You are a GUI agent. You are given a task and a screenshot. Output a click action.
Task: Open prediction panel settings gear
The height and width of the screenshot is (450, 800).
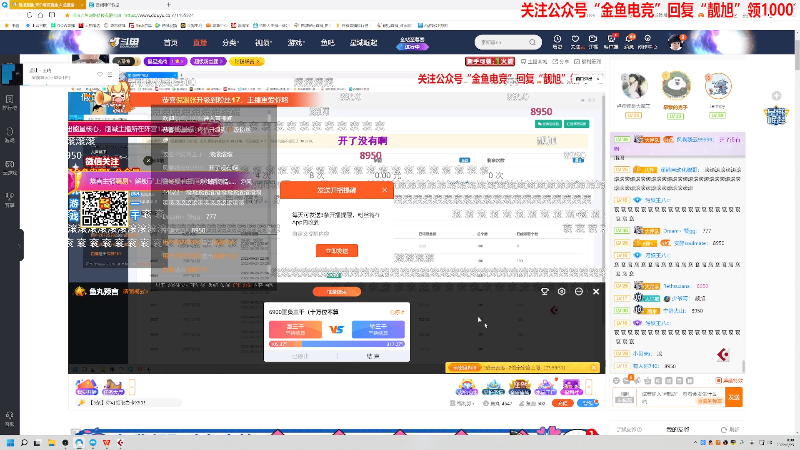pyautogui.click(x=561, y=291)
